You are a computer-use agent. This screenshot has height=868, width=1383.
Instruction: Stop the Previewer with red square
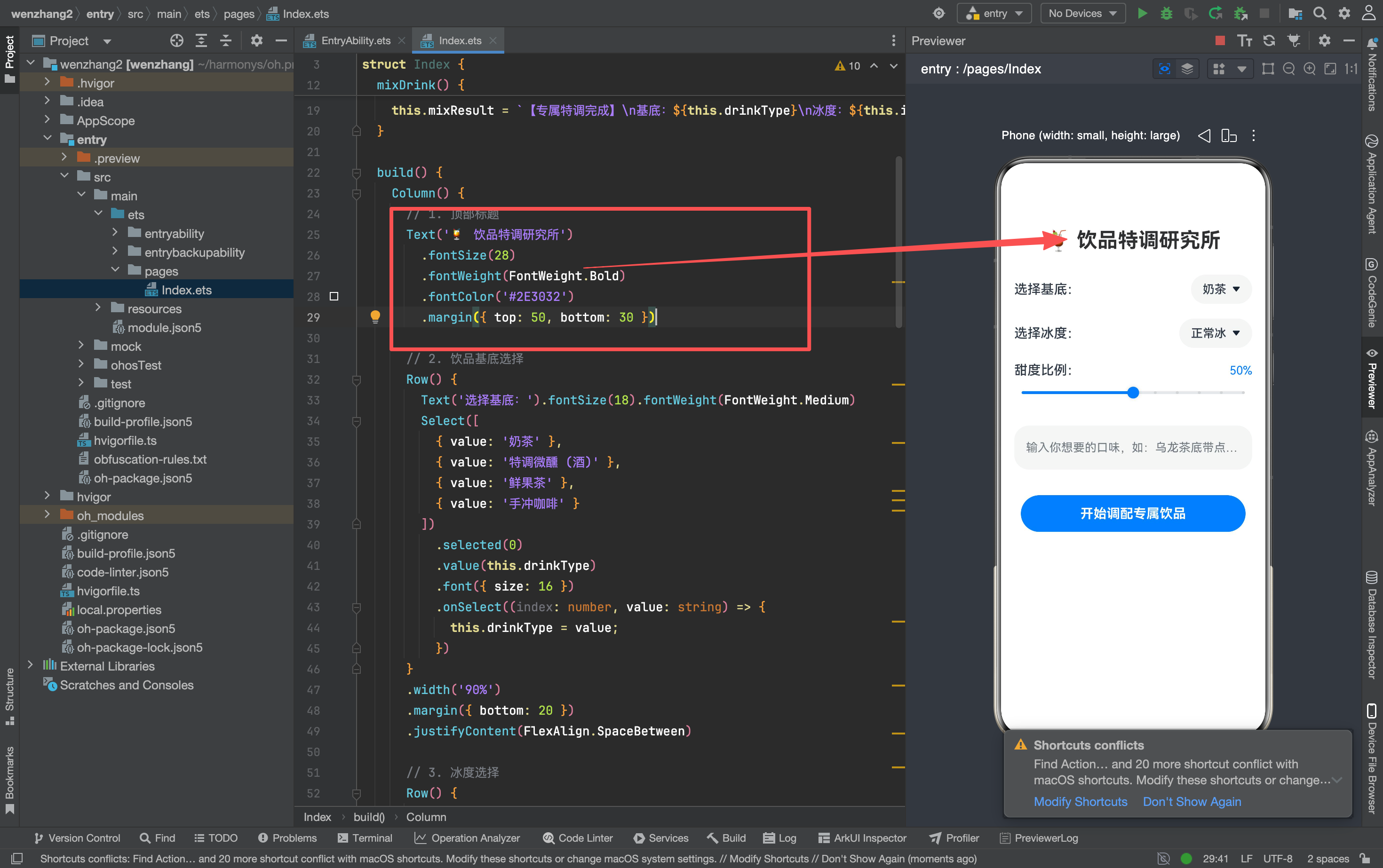(1220, 41)
